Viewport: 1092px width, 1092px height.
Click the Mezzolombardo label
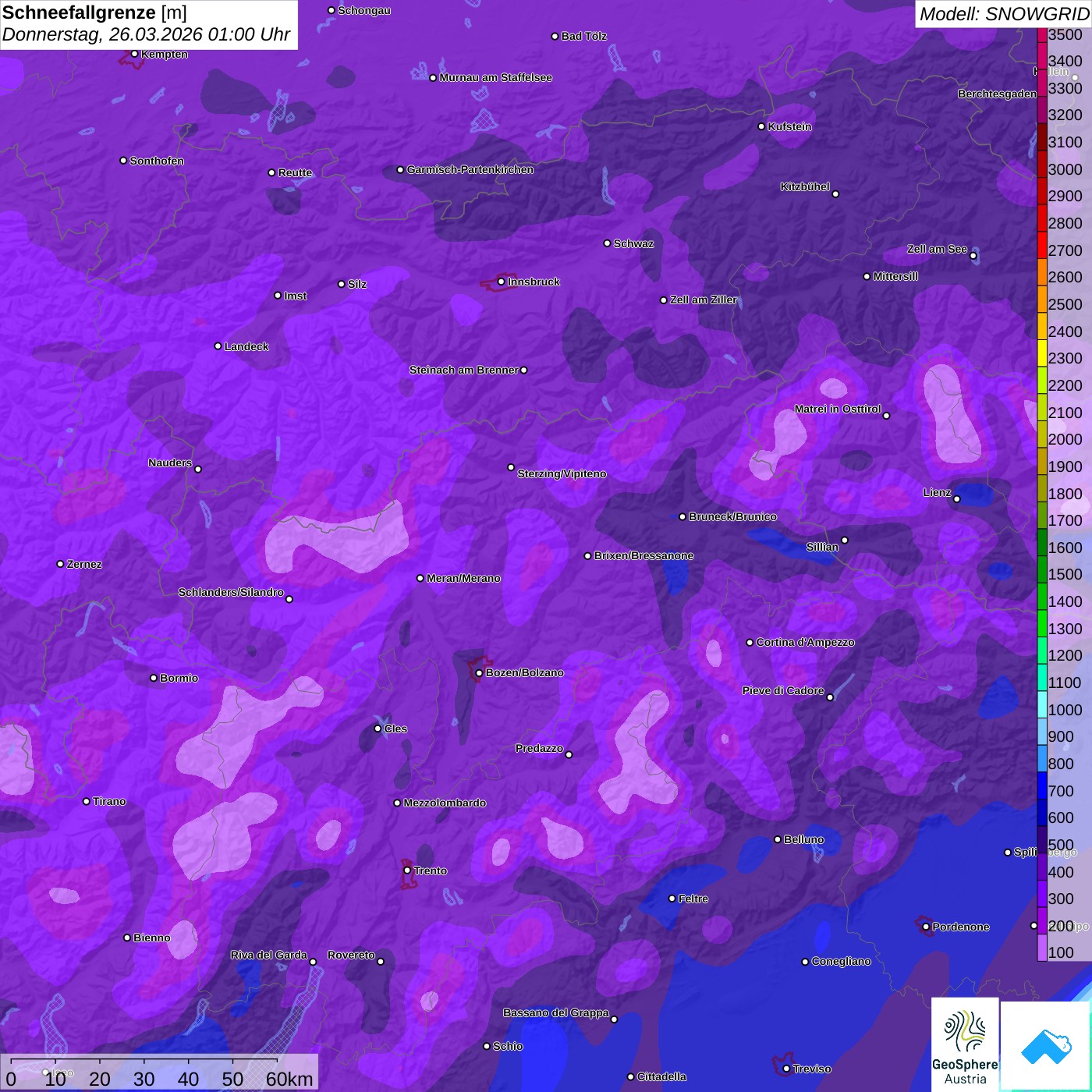(445, 803)
